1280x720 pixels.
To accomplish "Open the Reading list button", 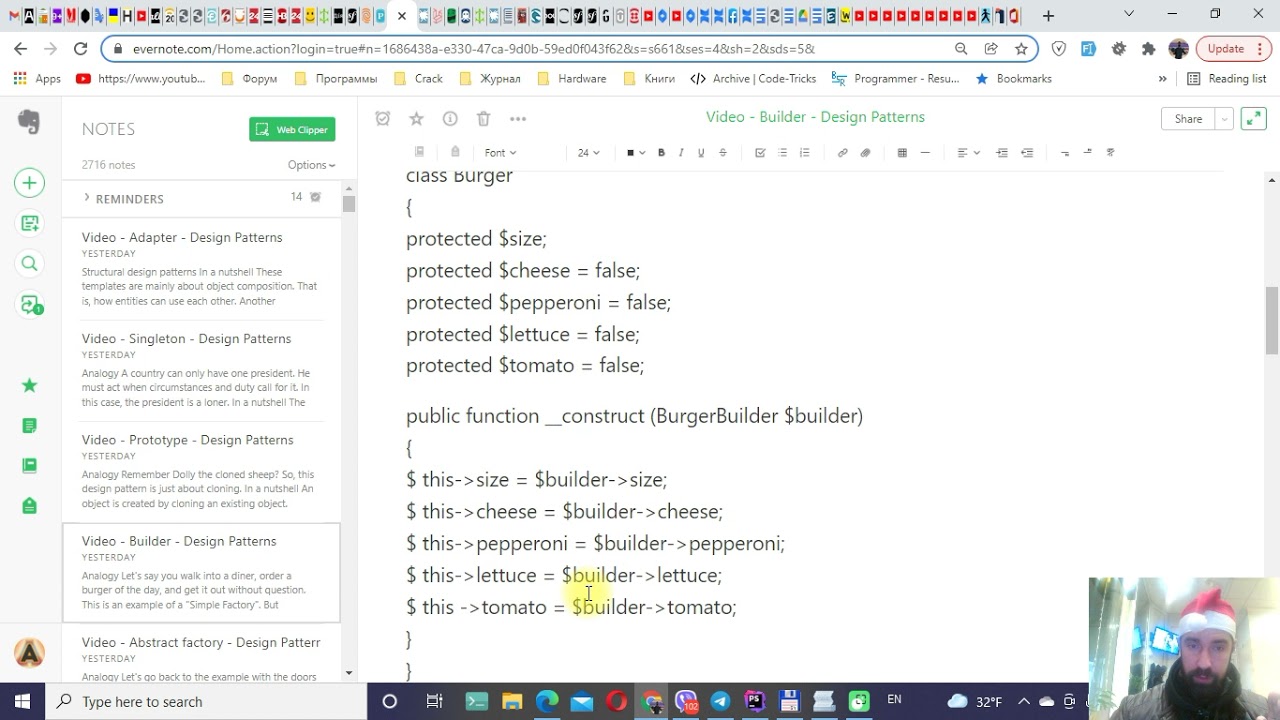I will (1226, 78).
